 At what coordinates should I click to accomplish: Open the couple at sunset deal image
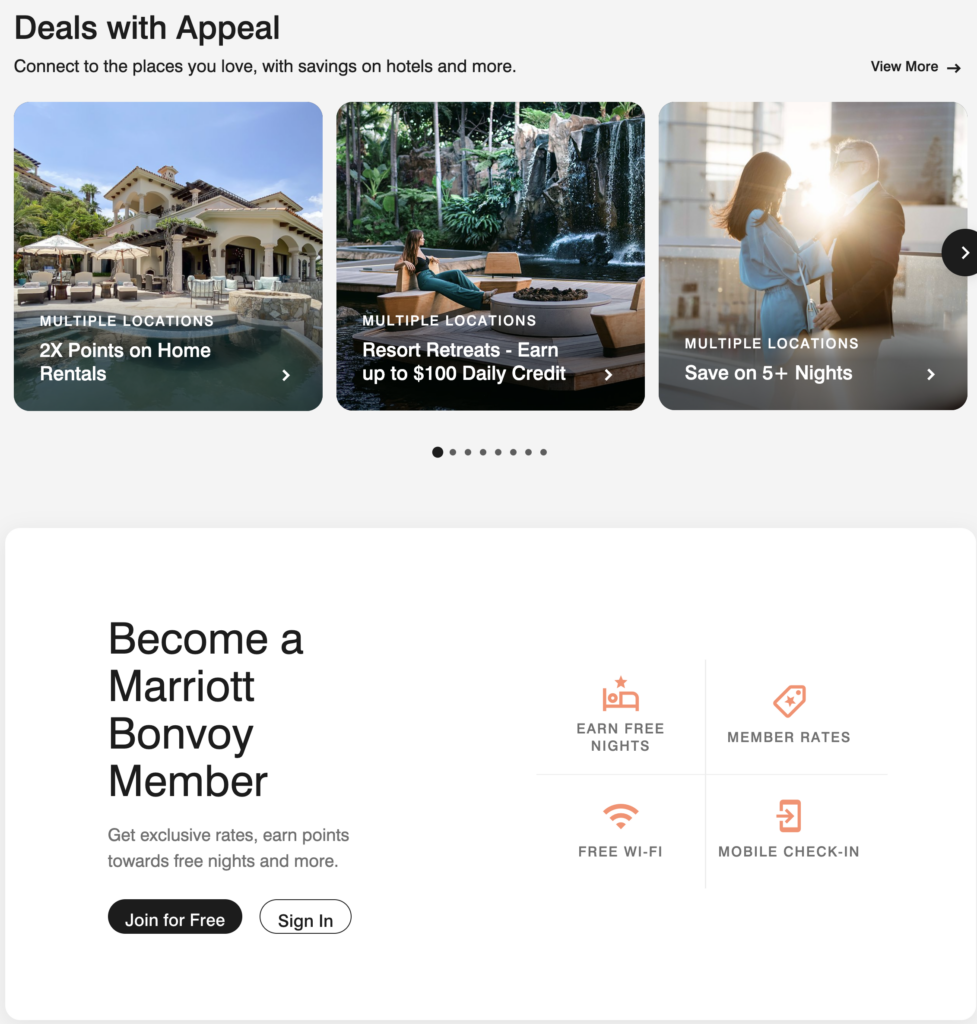pos(813,256)
